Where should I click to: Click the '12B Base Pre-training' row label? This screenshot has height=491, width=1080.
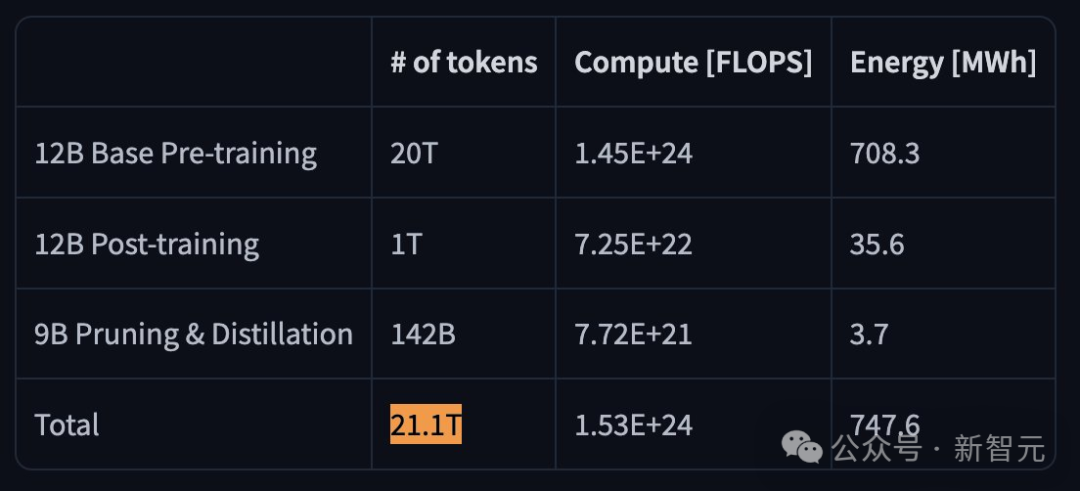176,153
